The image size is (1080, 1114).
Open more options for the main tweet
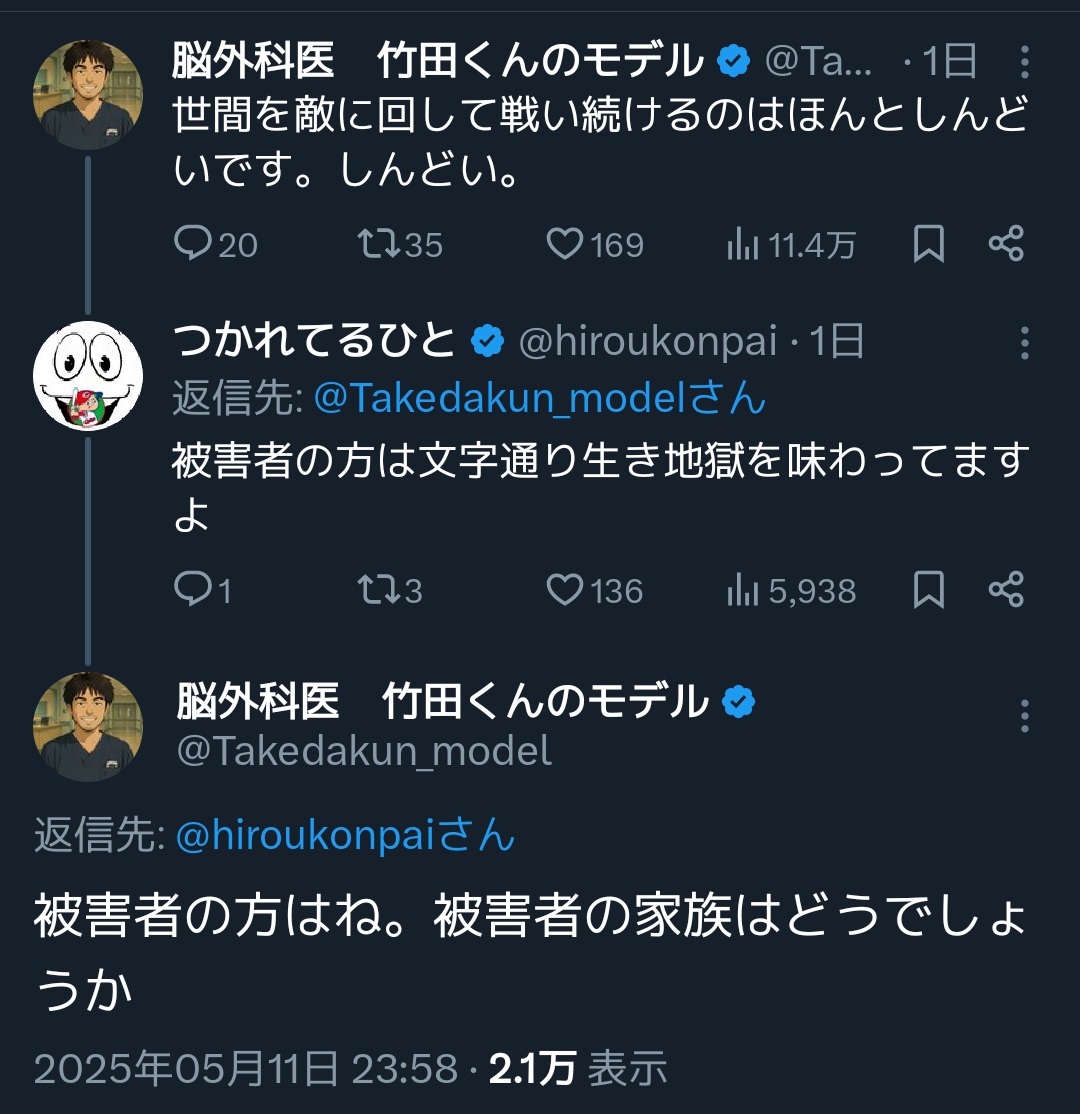(x=1024, y=715)
